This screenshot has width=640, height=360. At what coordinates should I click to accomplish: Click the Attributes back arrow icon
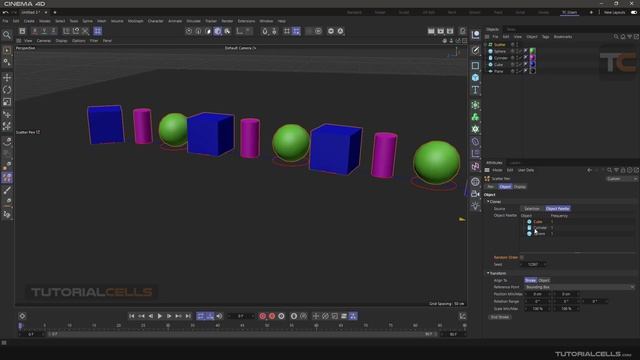coord(589,170)
